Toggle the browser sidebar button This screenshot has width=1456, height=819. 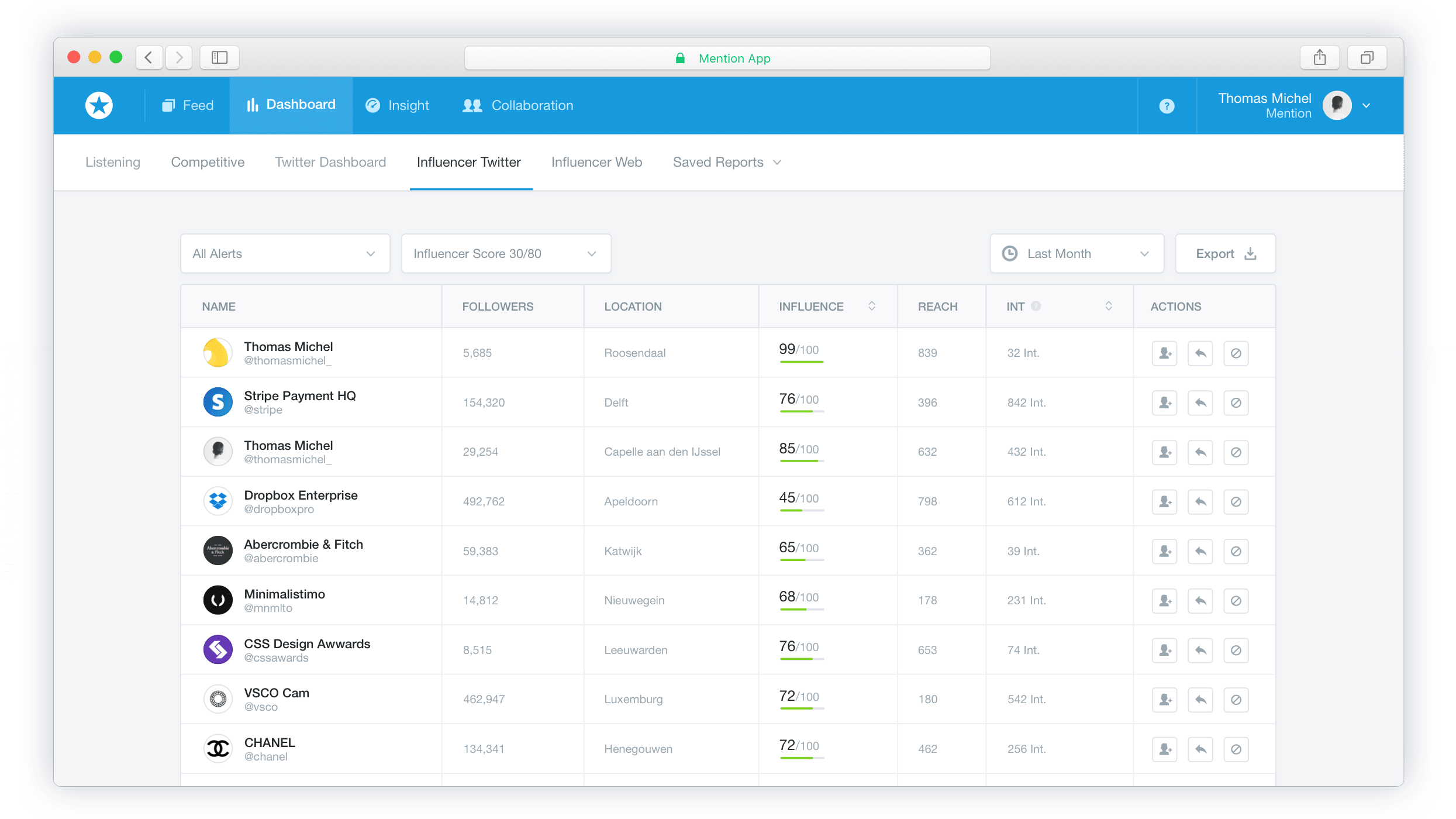click(x=219, y=57)
